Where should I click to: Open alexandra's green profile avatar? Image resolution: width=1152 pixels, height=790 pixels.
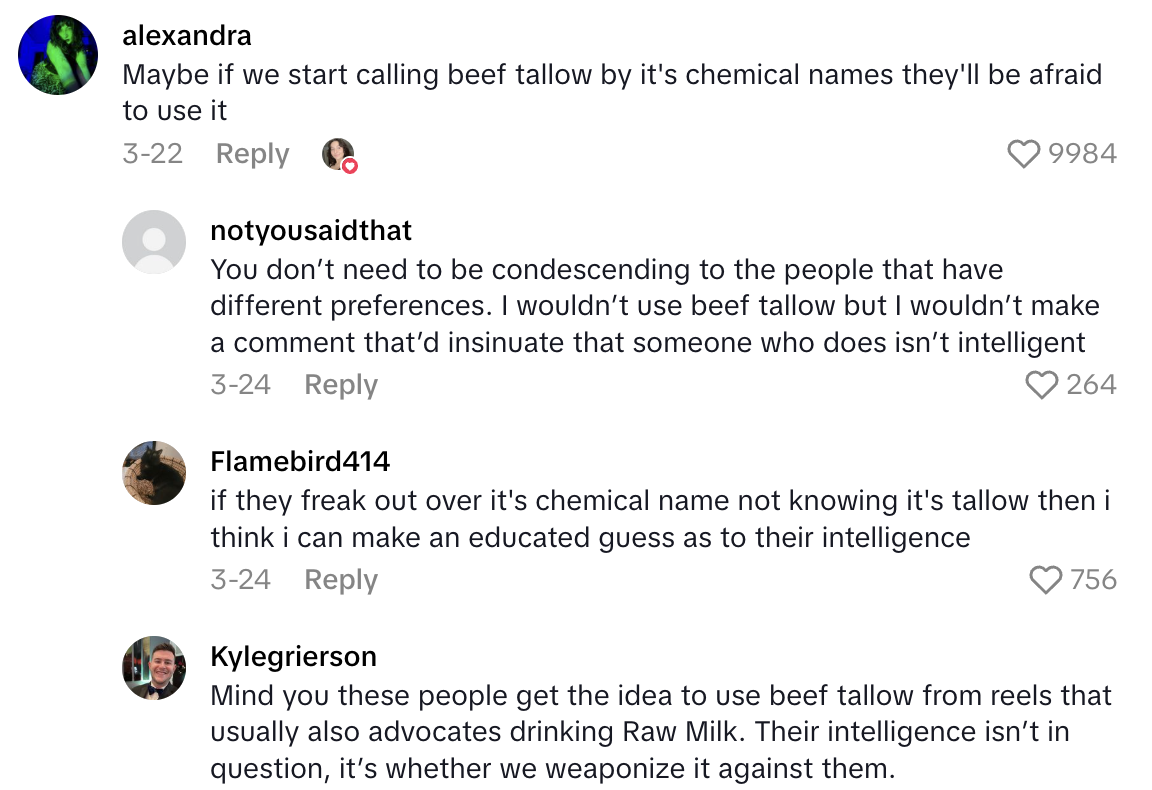pos(59,55)
